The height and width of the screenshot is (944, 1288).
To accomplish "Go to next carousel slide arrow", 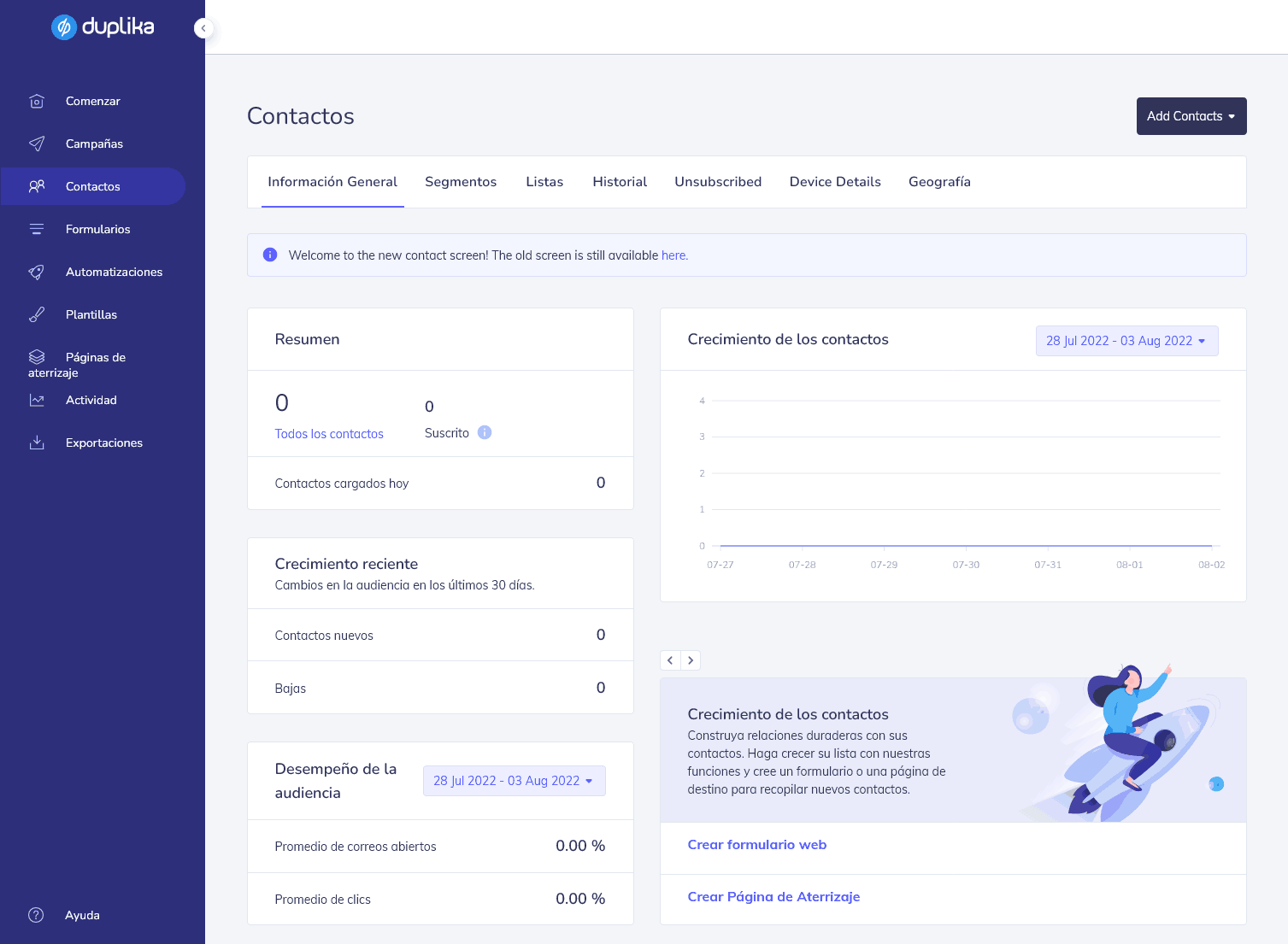I will pos(691,660).
